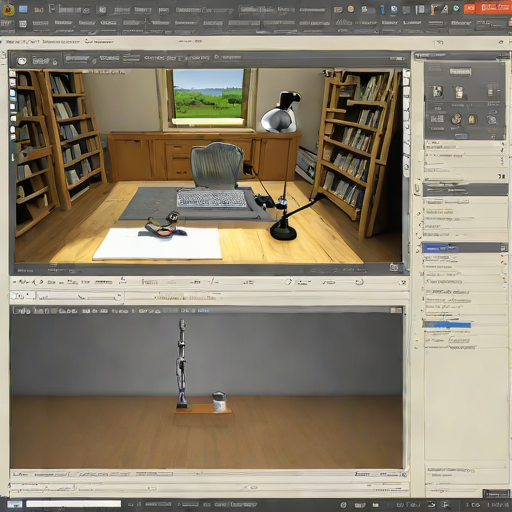512x512 pixels.
Task: Click the round orange app logo icon
Action: [8, 10]
